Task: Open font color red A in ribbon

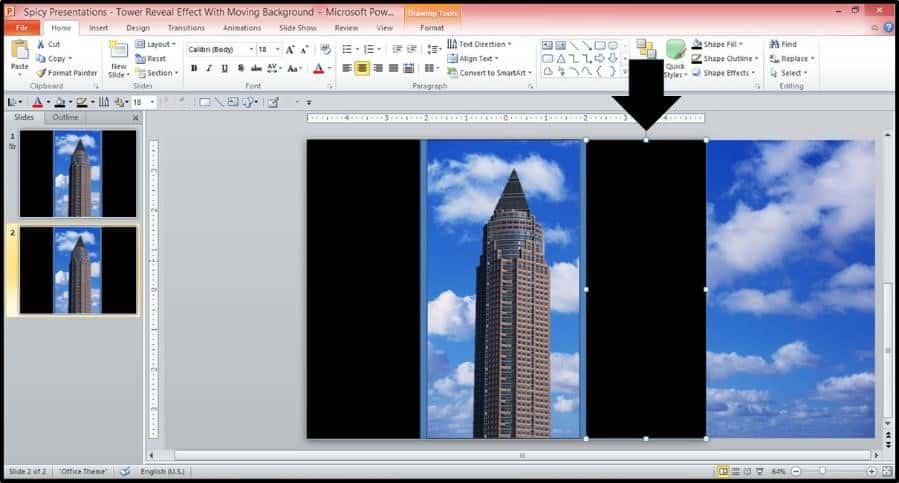Action: (x=319, y=68)
